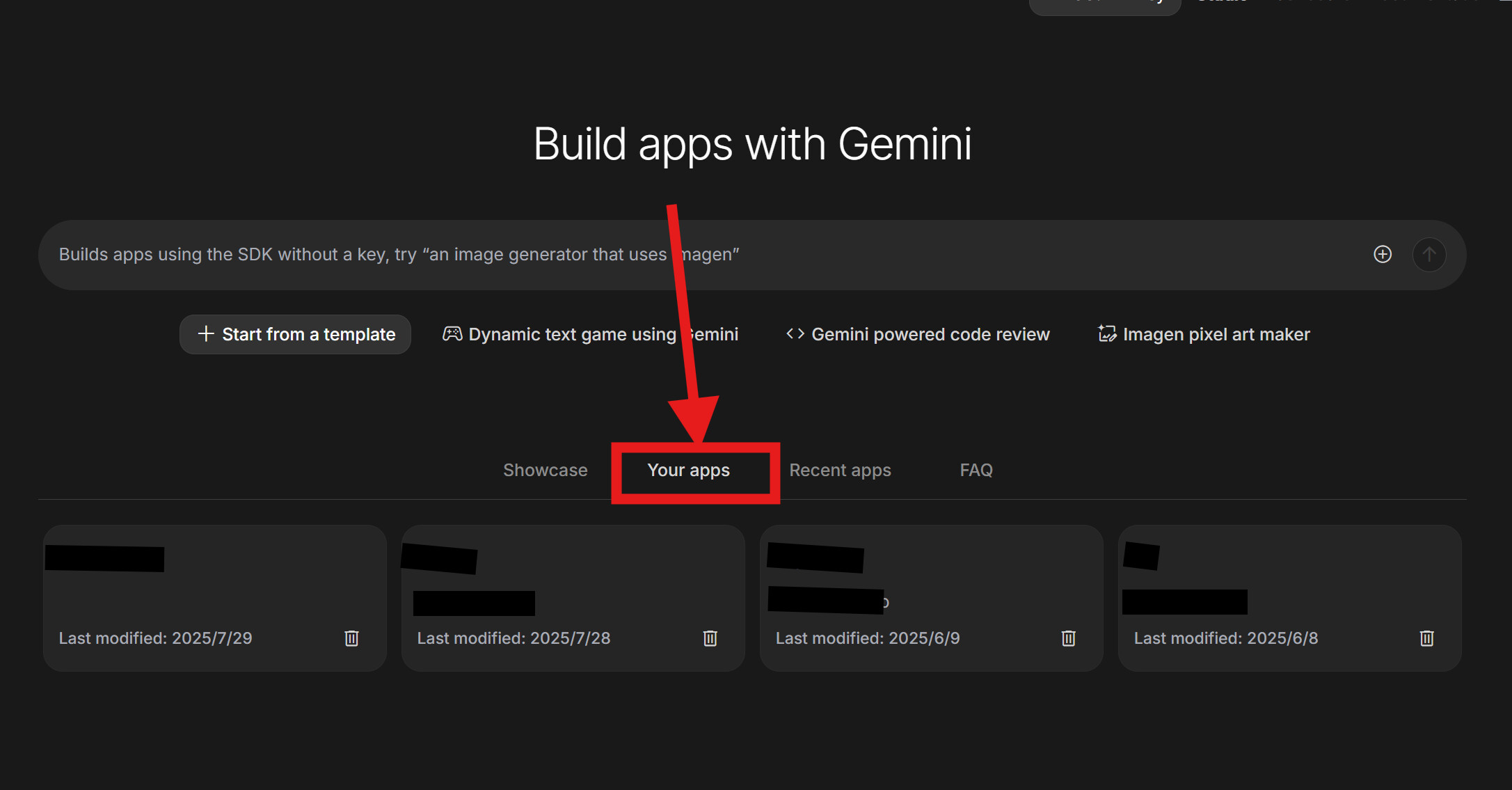Pick the Imagen pixel art maker suggestion
The width and height of the screenshot is (1512, 790).
1216,335
